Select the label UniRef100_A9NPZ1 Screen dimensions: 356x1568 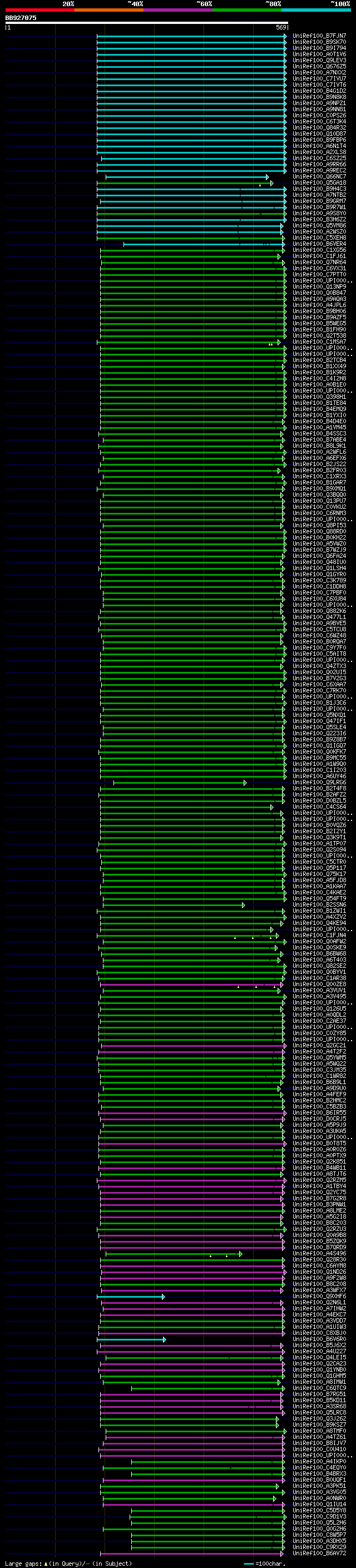pyautogui.click(x=319, y=103)
